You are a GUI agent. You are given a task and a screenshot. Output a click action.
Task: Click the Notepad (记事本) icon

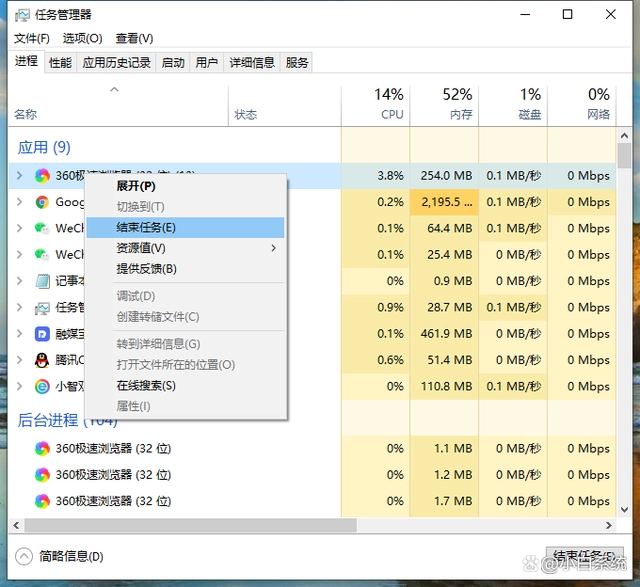42,281
